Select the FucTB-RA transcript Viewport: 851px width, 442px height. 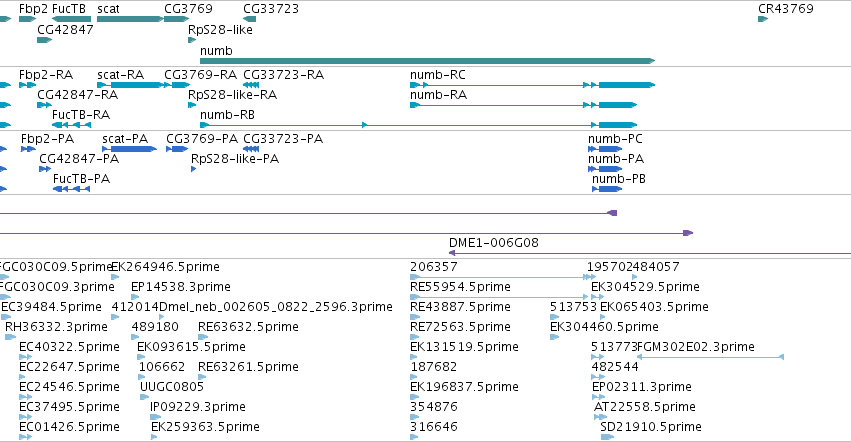pyautogui.click(x=71, y=125)
